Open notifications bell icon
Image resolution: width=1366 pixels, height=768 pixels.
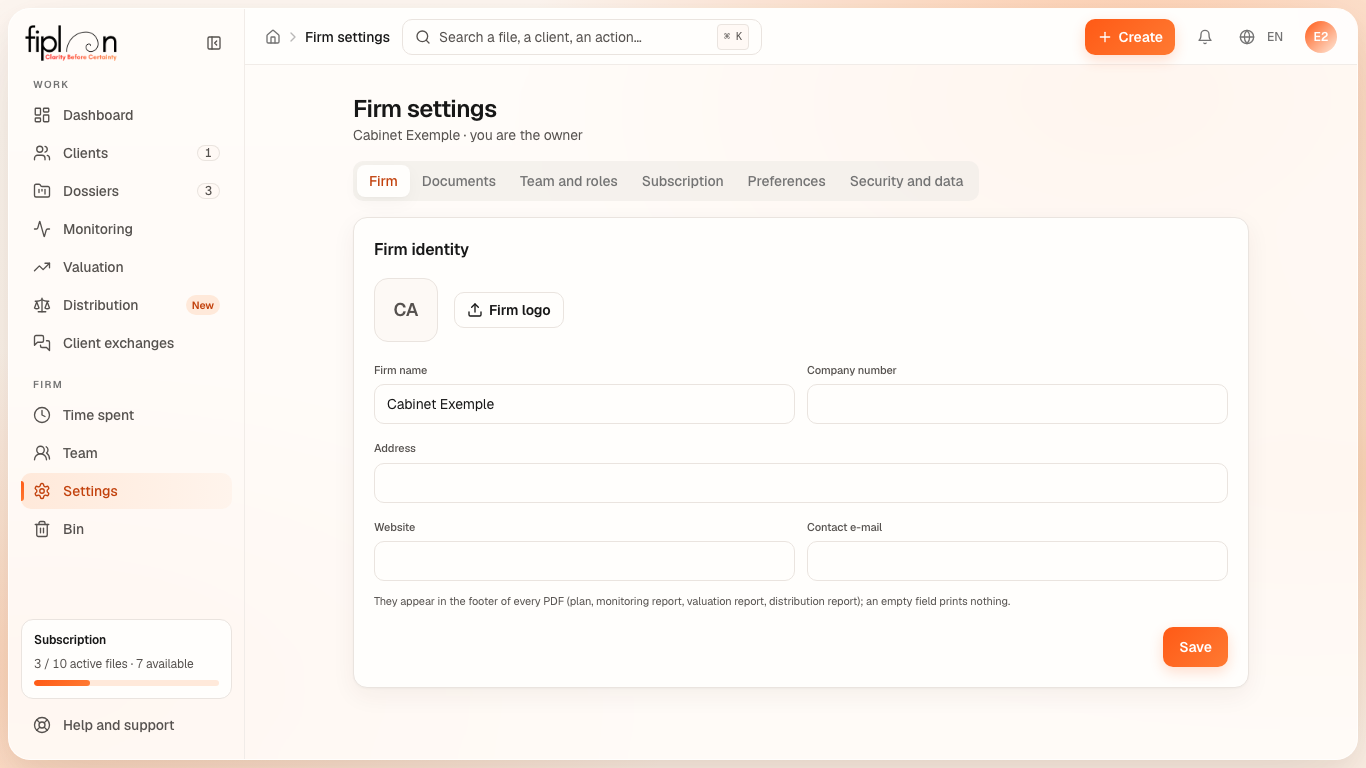point(1205,37)
